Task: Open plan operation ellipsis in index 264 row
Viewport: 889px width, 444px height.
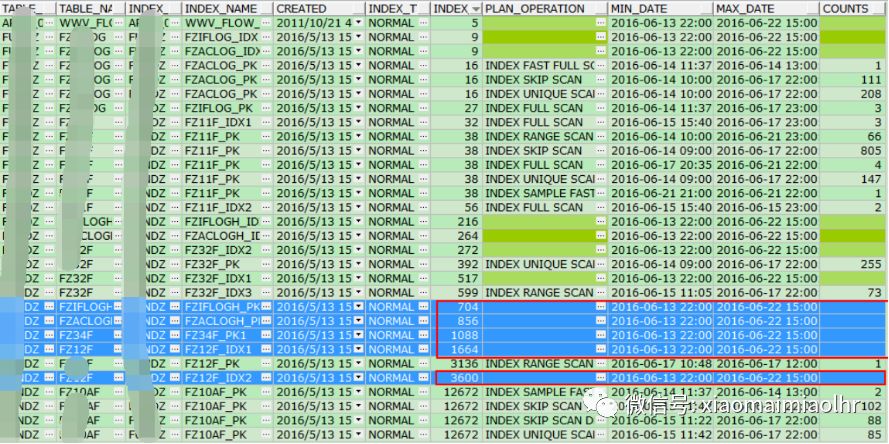Action: point(601,235)
